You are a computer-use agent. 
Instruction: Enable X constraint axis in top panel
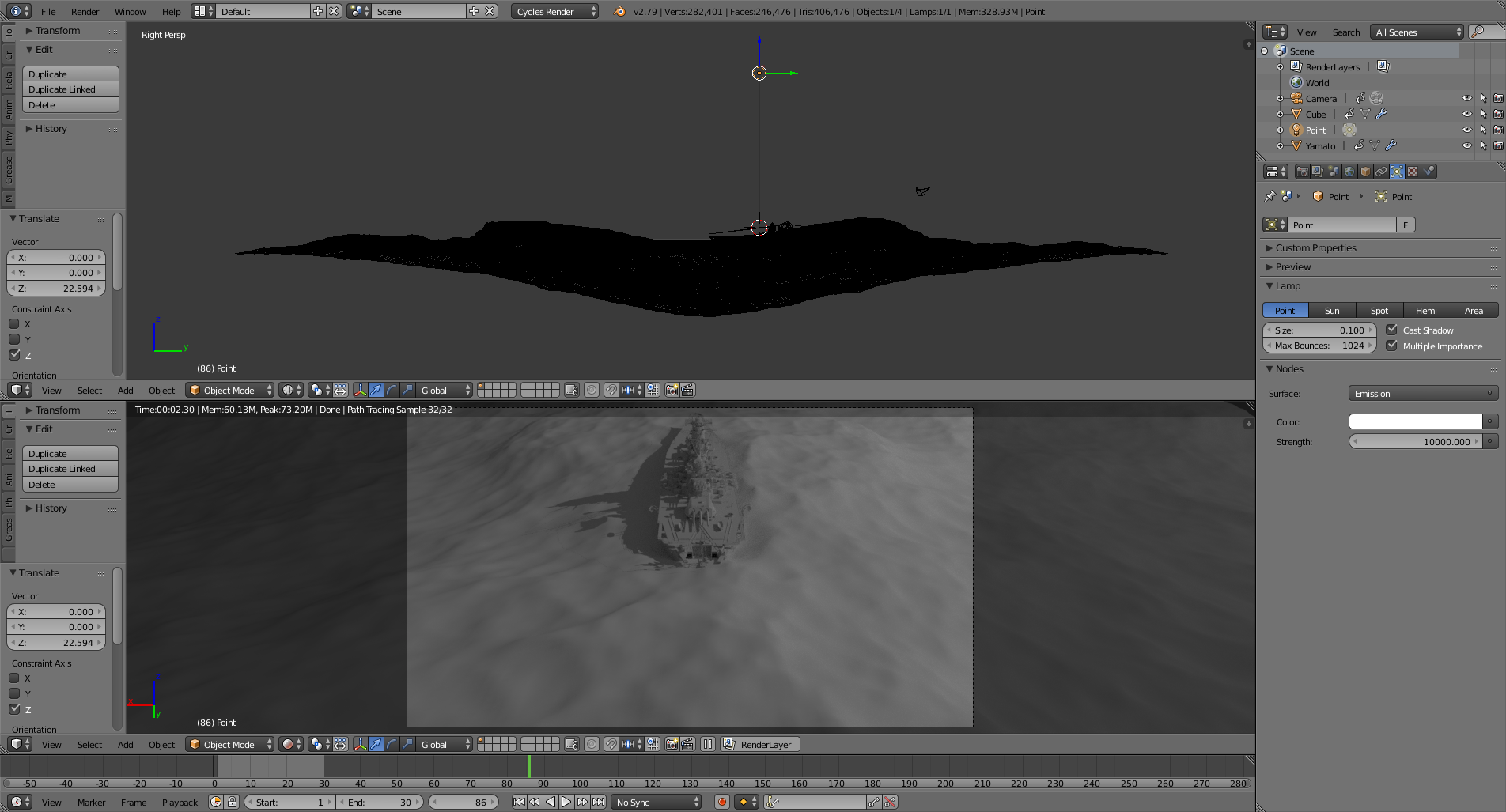tap(14, 323)
